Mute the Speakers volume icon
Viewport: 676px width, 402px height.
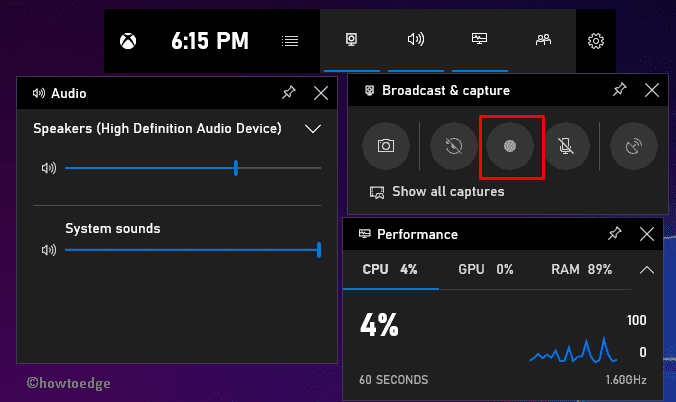click(49, 168)
